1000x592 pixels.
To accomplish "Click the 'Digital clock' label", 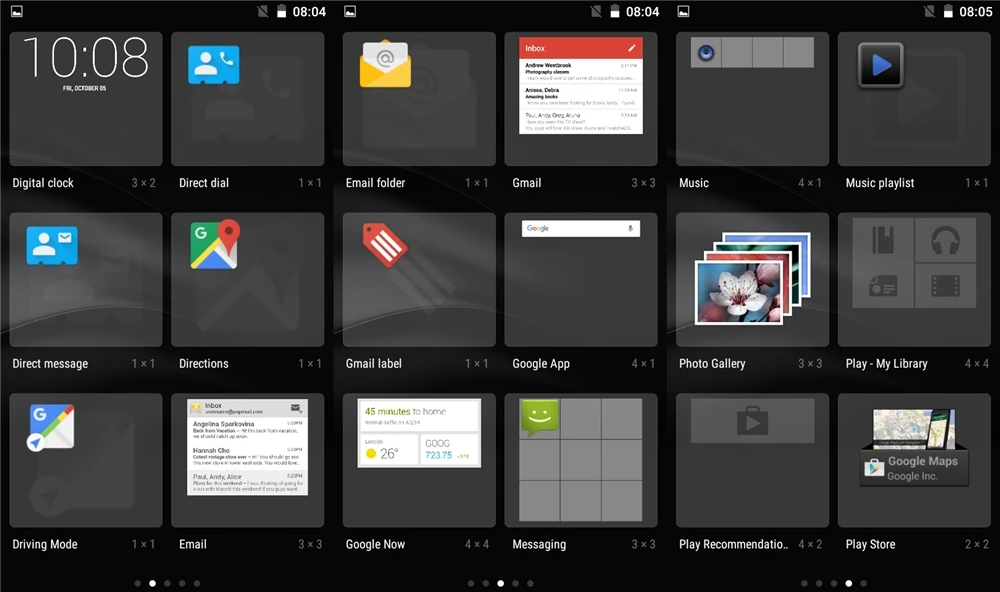I will pos(43,183).
